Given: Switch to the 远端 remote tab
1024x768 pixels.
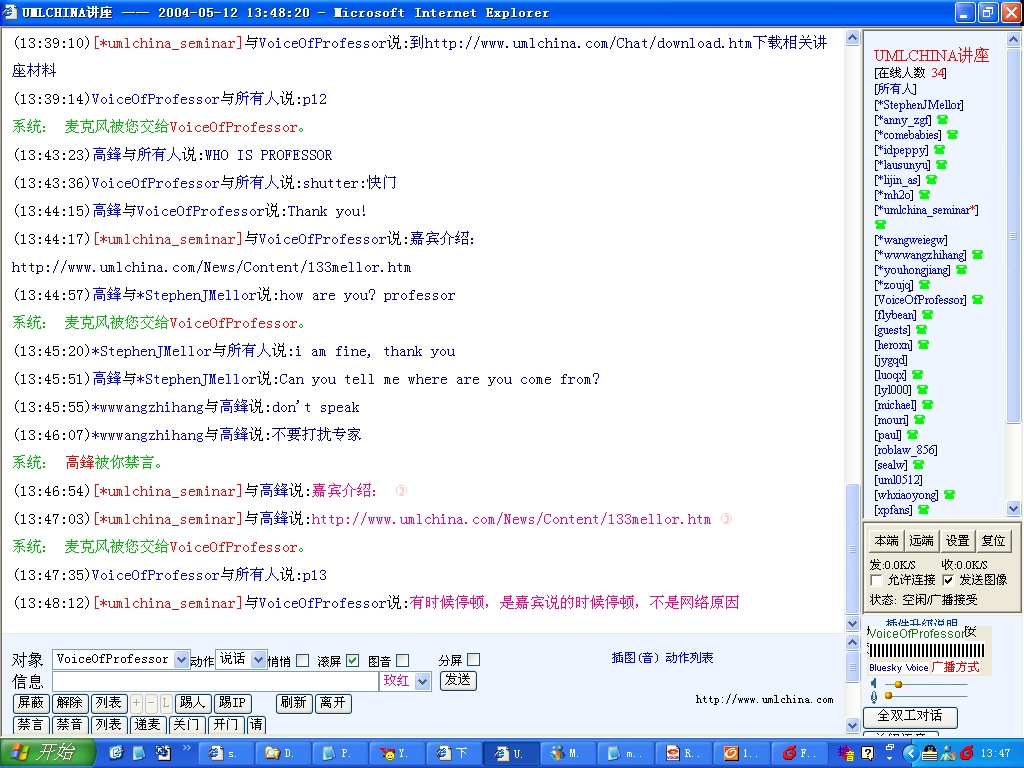Looking at the screenshot, I should (x=921, y=541).
